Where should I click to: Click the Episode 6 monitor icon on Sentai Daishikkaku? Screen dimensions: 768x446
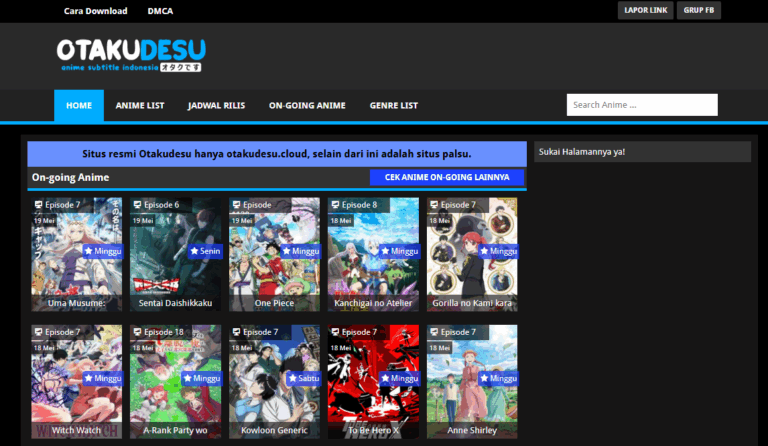137,205
